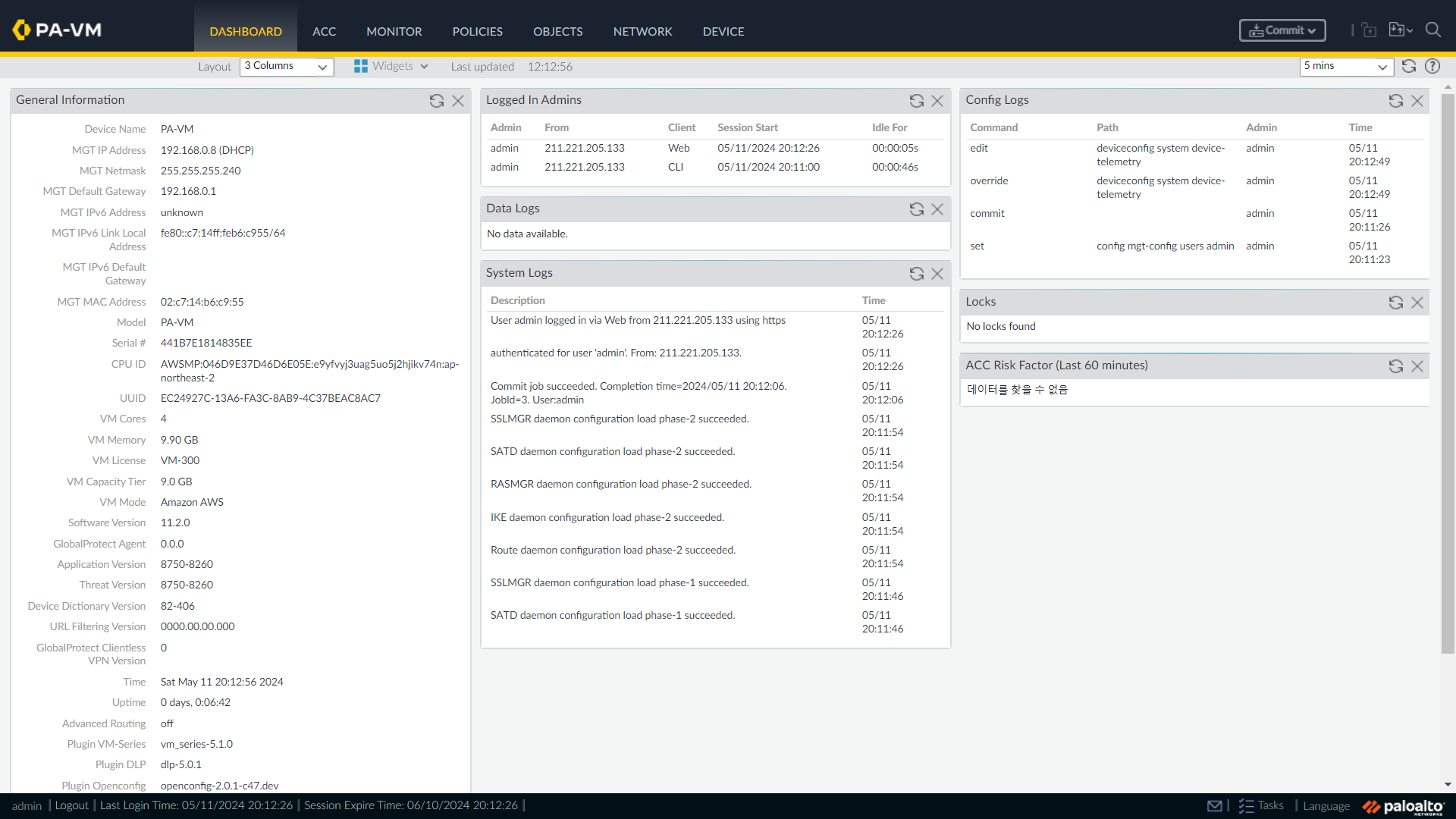The height and width of the screenshot is (819, 1456).
Task: Close the Data Logs widget
Action: pos(937,209)
